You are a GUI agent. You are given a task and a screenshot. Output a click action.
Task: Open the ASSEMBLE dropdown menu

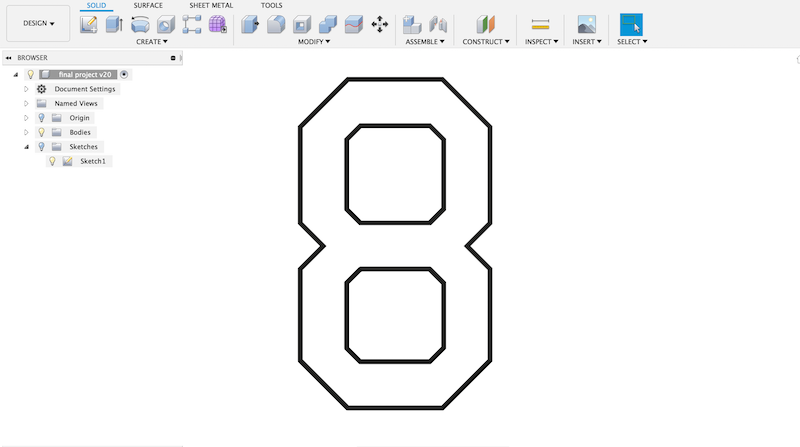[425, 41]
